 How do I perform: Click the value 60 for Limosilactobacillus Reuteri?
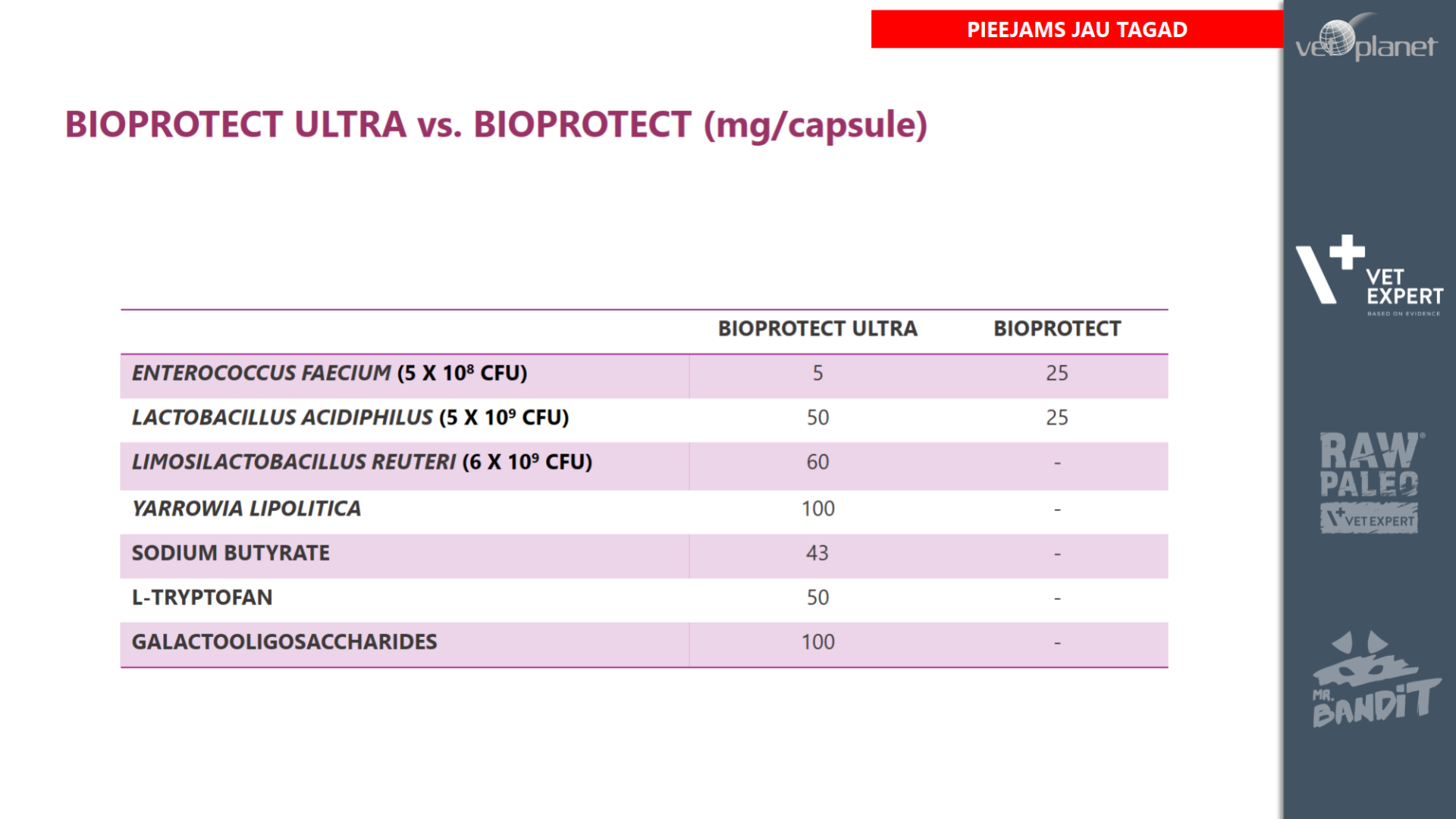coord(817,462)
